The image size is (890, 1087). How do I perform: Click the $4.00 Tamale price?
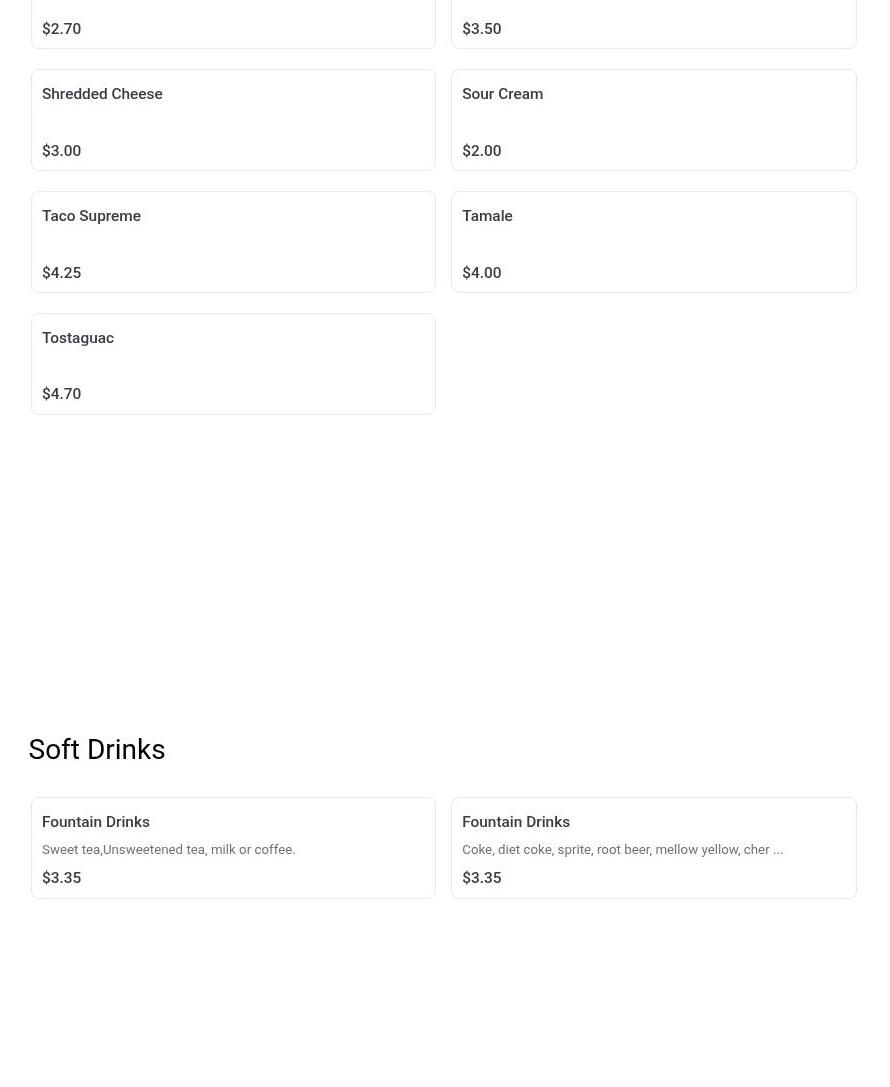click(x=482, y=273)
